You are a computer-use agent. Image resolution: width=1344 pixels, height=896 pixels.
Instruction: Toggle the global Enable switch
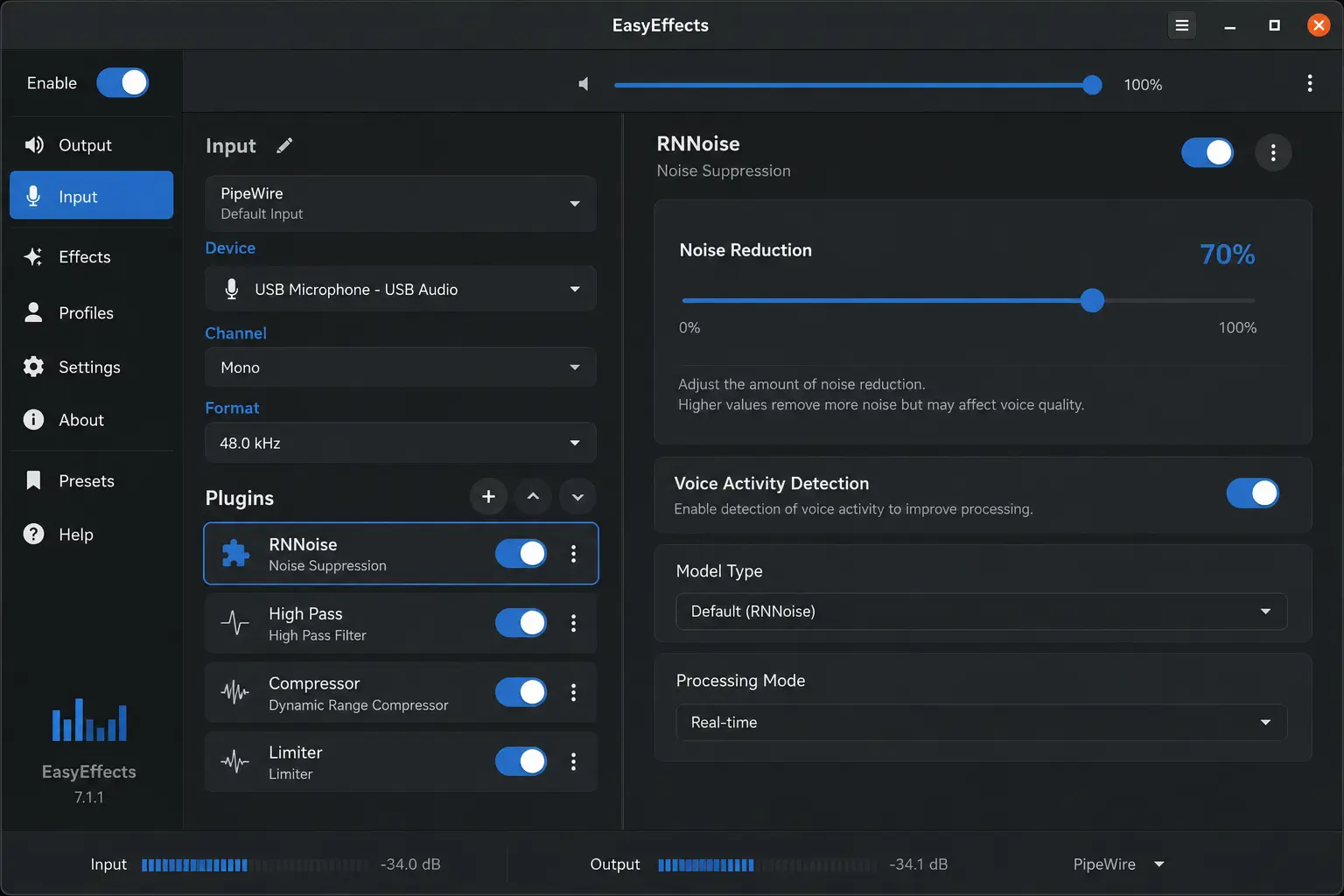pyautogui.click(x=122, y=82)
